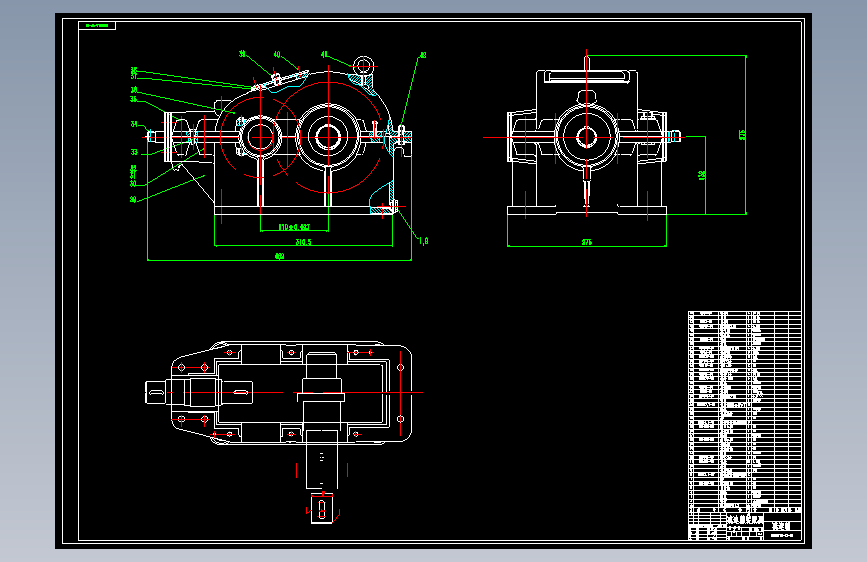The image size is (867, 562).
Task: Pick the keyed output shaft end in the plan view
Action: tap(322, 509)
